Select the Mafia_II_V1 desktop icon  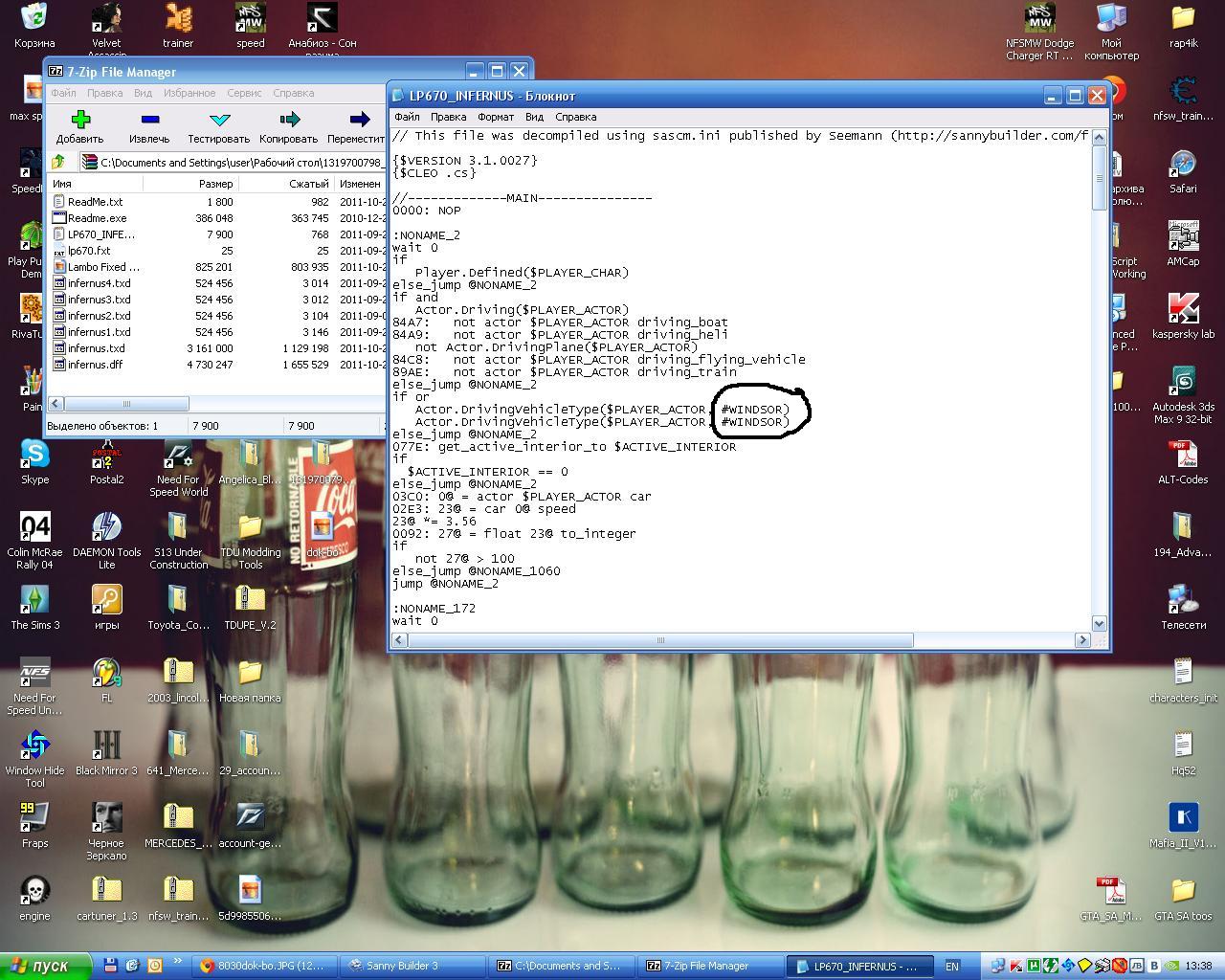pos(1183,825)
